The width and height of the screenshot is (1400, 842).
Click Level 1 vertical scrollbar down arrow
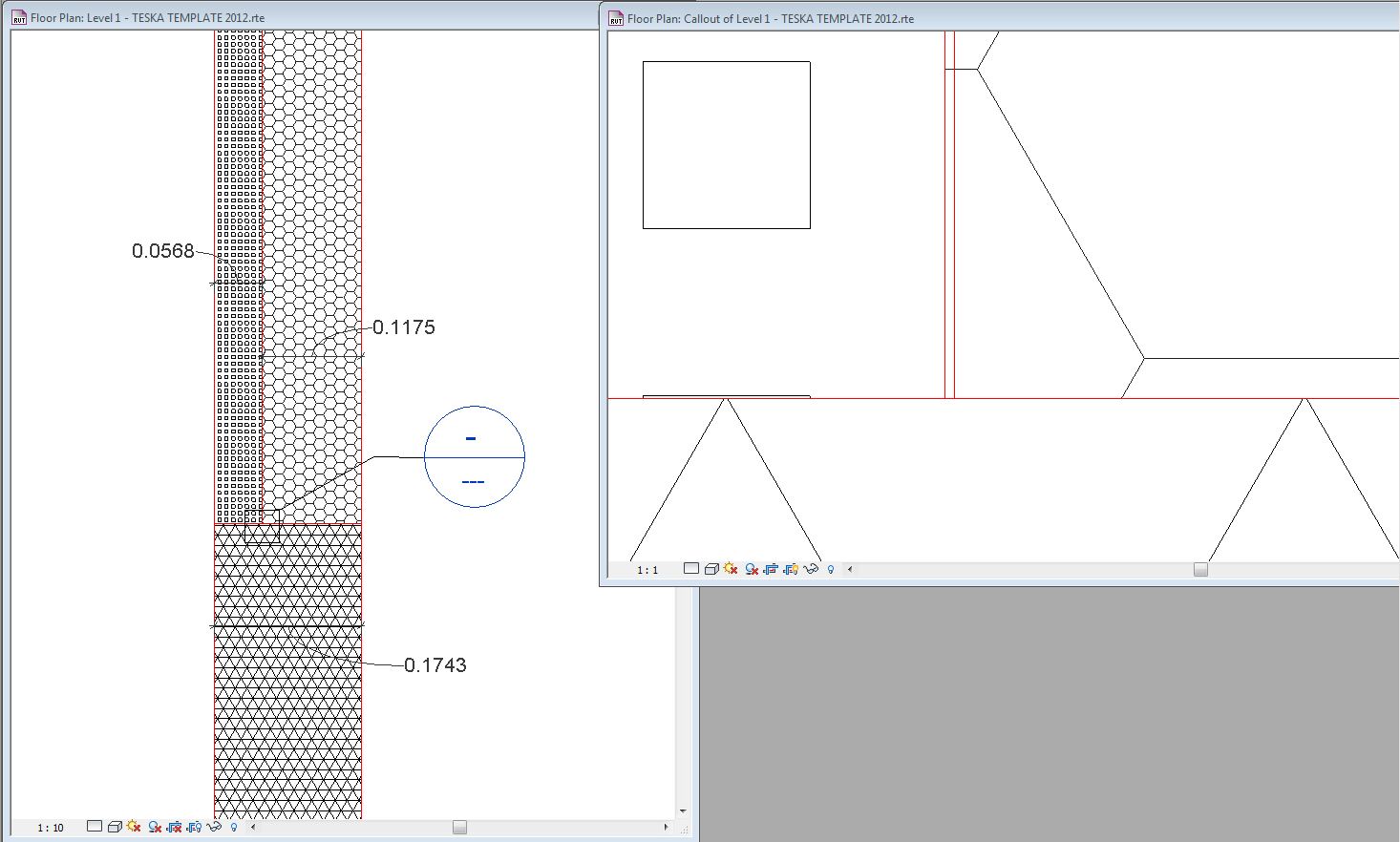(683, 811)
